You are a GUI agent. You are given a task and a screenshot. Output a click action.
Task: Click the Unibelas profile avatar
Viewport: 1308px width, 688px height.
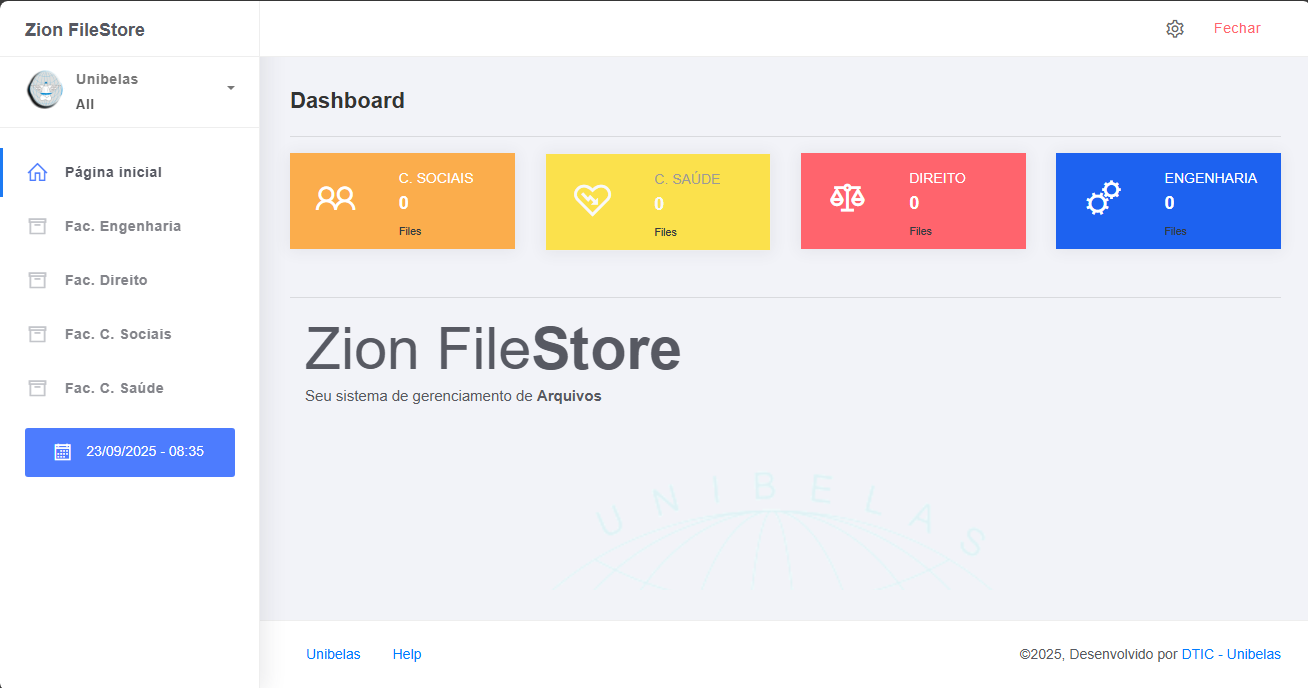pyautogui.click(x=44, y=90)
